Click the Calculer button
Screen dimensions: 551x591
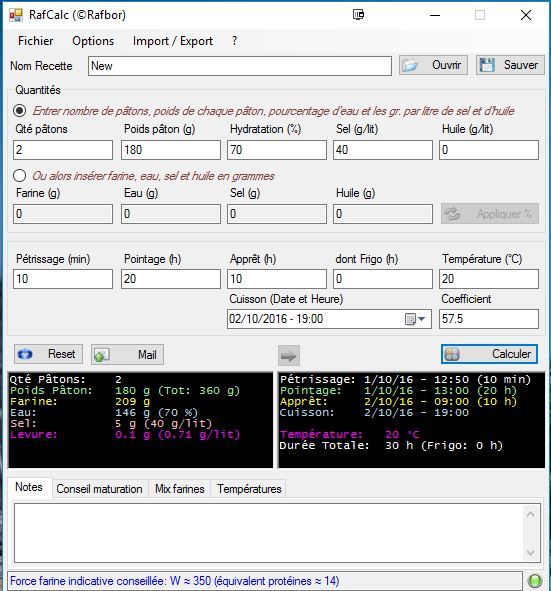490,354
